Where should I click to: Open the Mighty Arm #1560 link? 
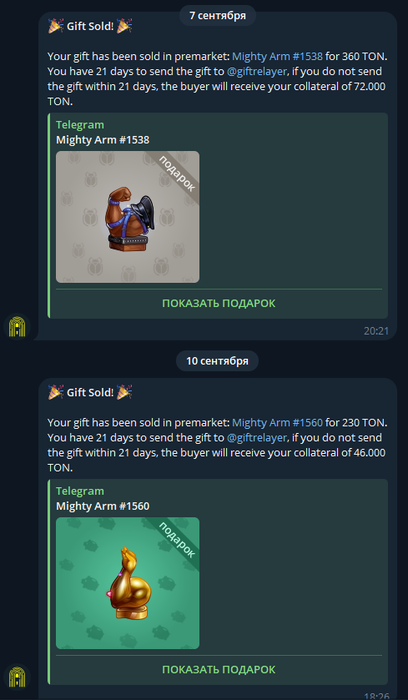277,423
